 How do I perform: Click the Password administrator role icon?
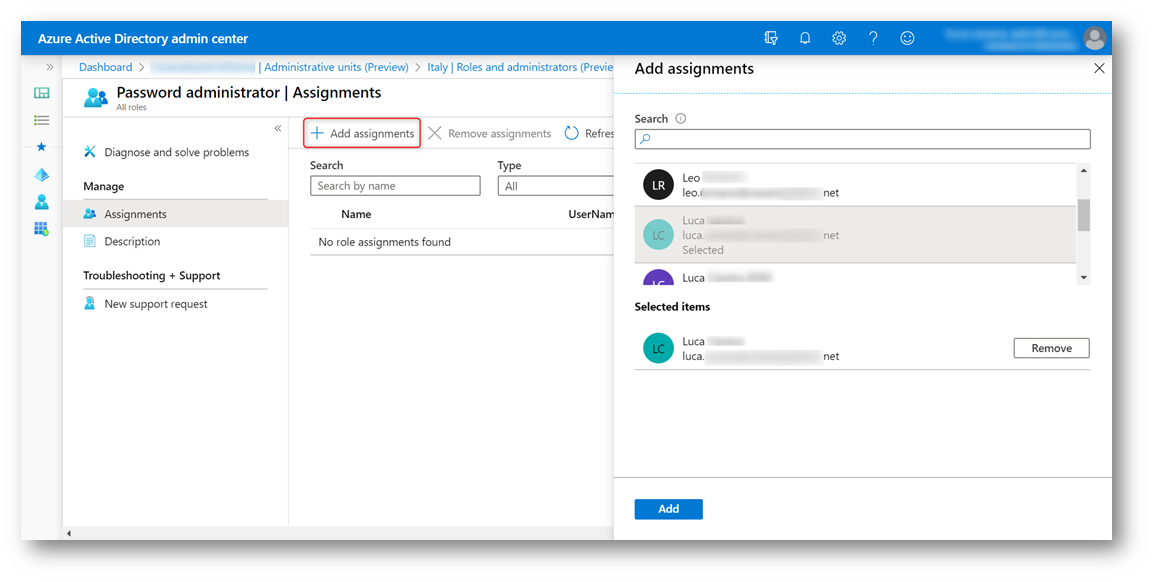pyautogui.click(x=96, y=98)
